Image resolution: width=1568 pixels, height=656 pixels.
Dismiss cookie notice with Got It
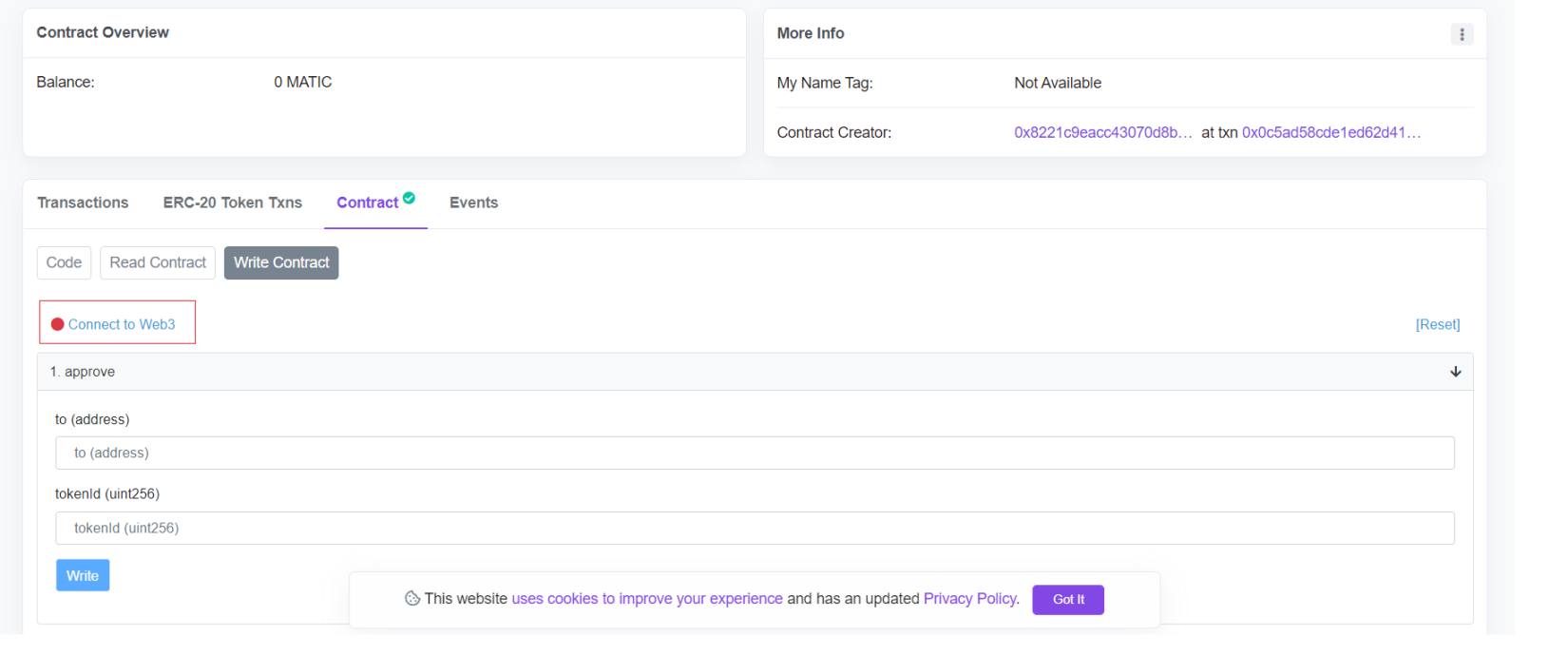coord(1067,599)
